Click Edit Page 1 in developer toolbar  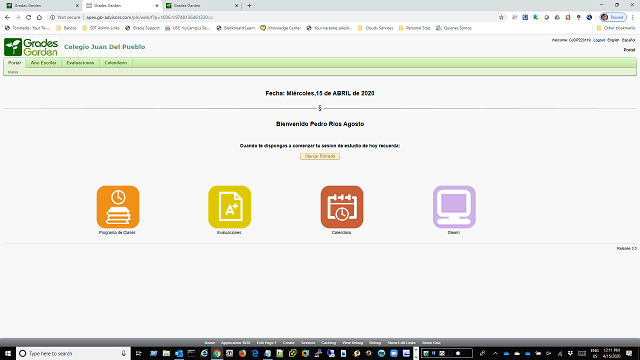point(267,343)
